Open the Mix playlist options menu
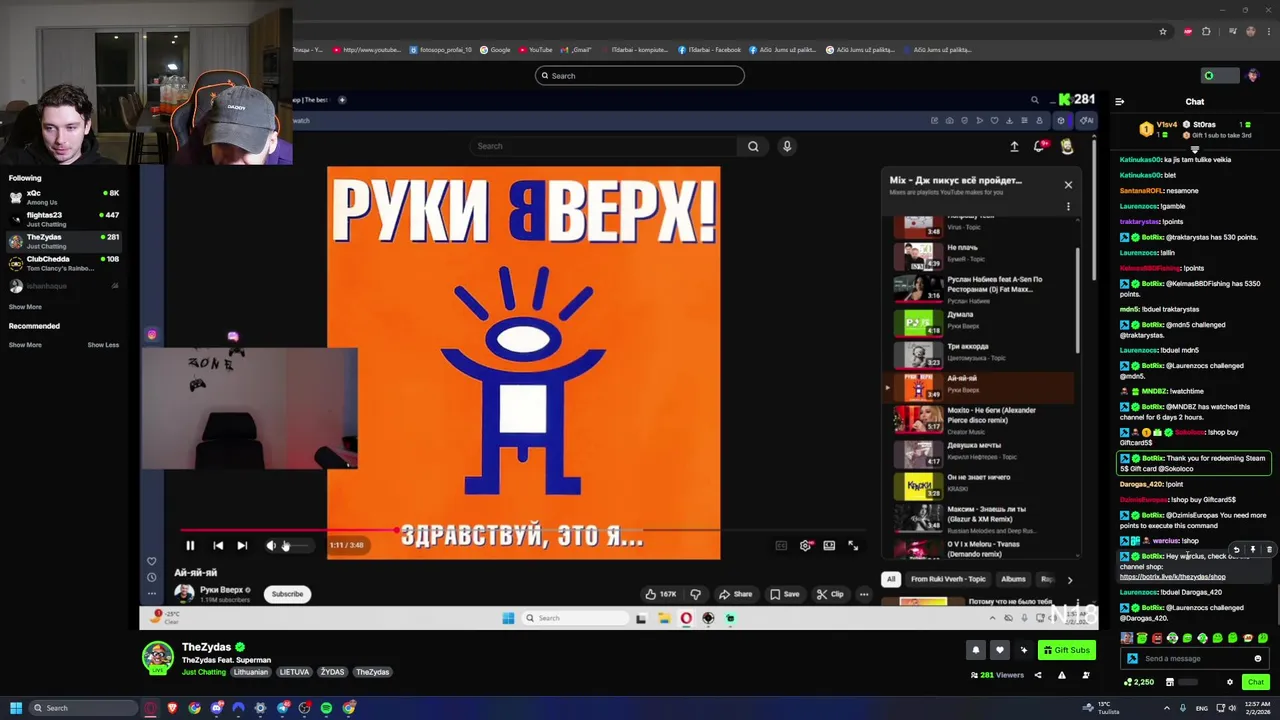This screenshot has width=1280, height=720. [1068, 207]
